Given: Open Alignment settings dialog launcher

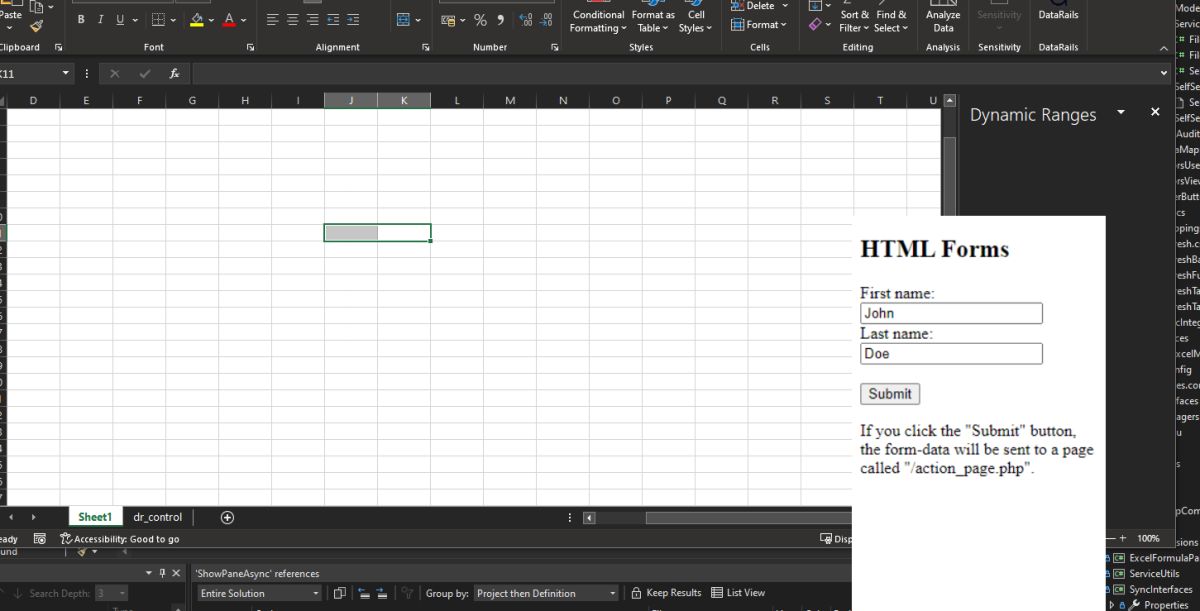Looking at the screenshot, I should click(425, 48).
